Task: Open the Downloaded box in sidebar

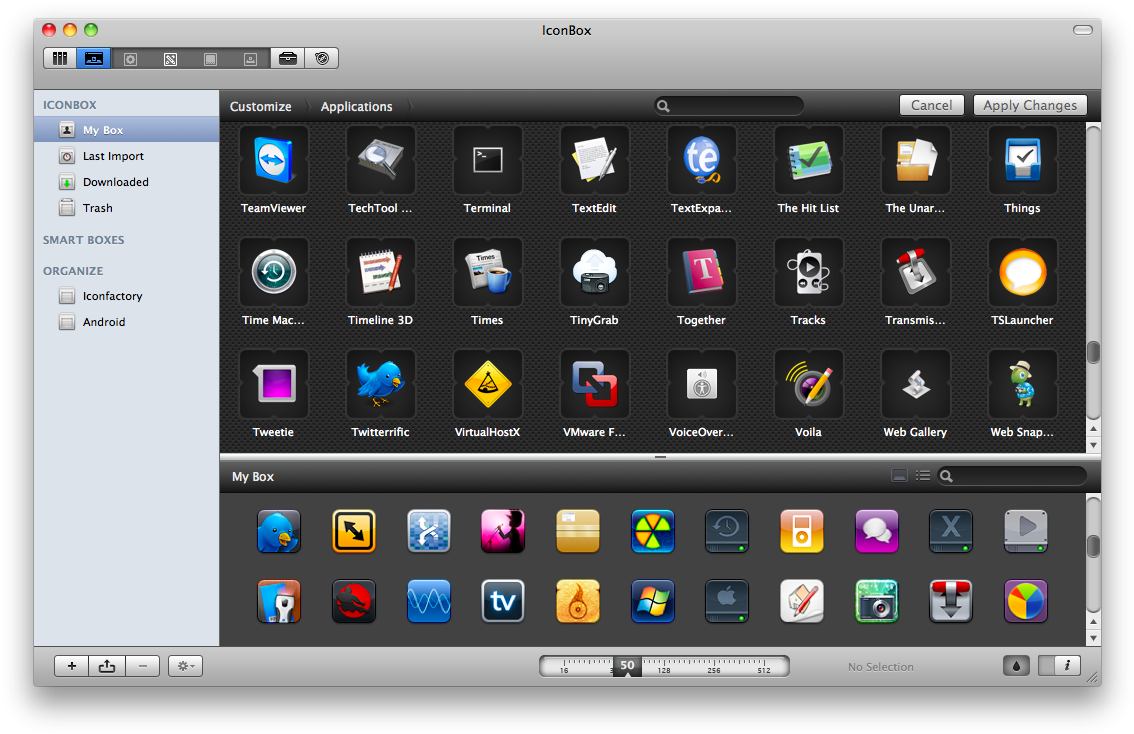Action: [127, 182]
